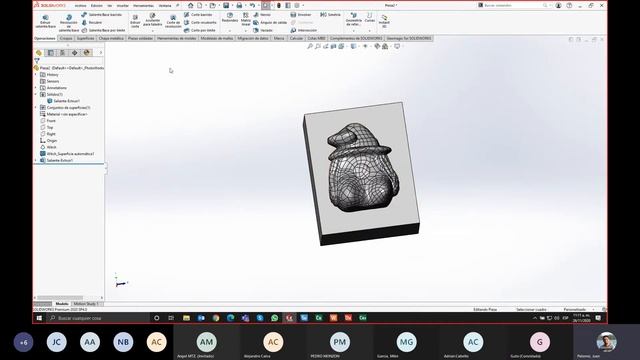Click the Home icon in title toolbar

[190, 5]
